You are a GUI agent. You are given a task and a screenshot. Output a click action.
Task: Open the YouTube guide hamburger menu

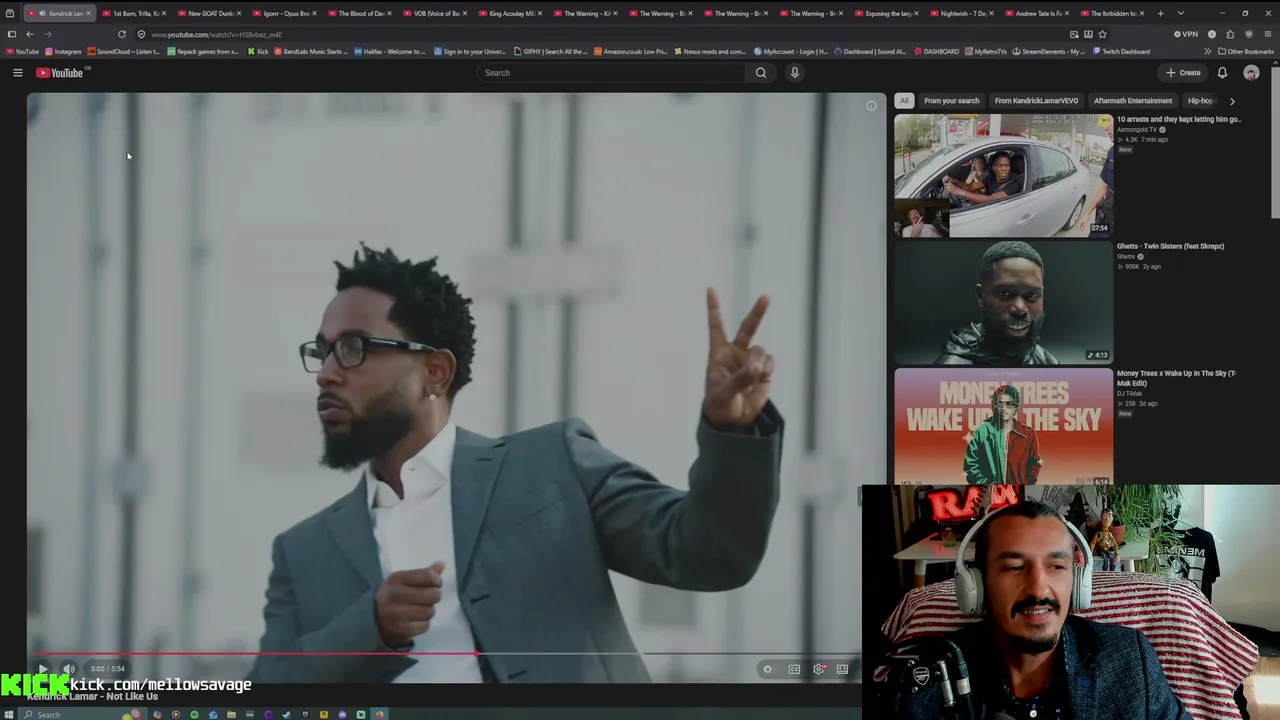click(17, 72)
